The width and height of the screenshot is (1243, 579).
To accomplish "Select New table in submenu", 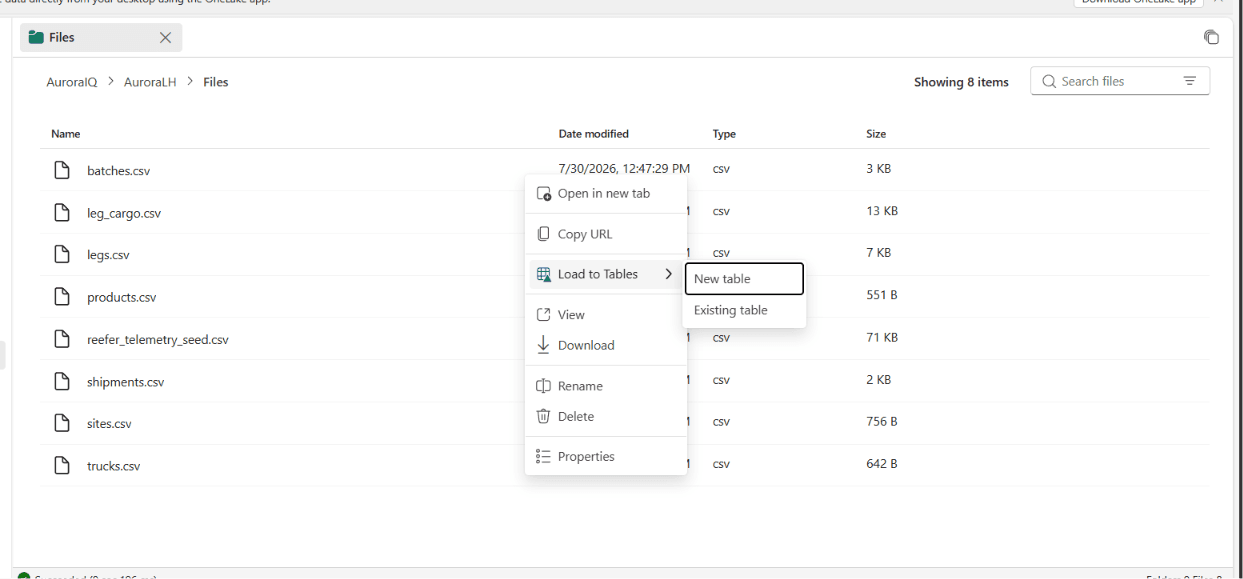I will click(744, 279).
